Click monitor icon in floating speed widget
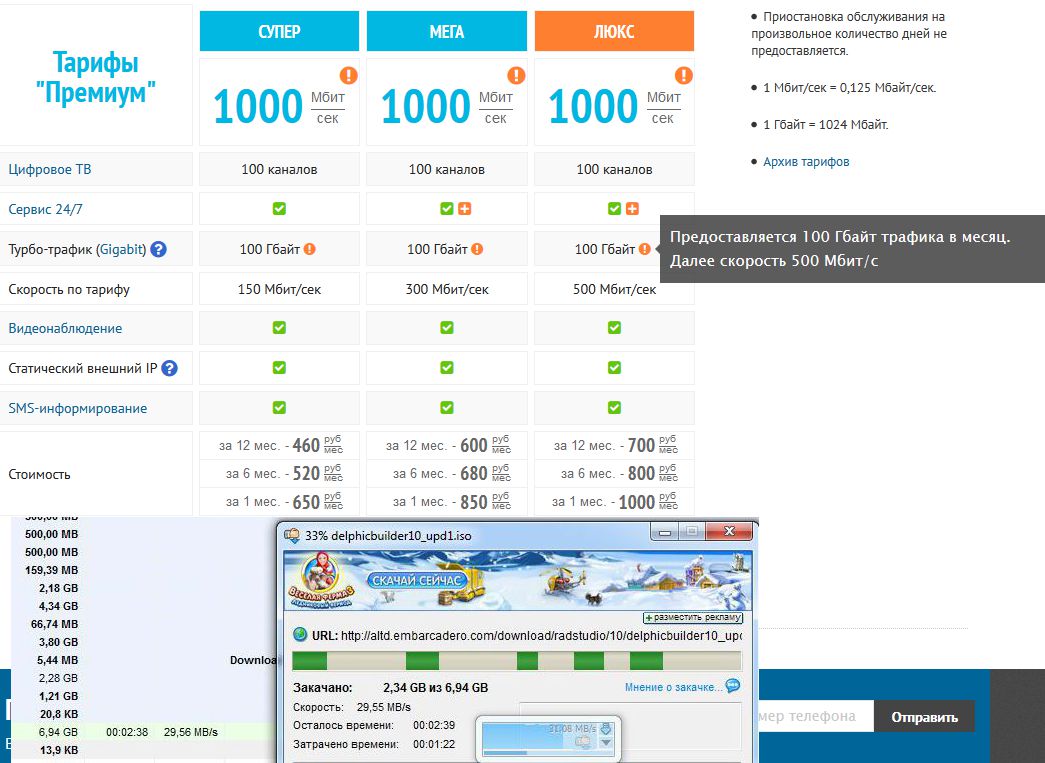 (x=584, y=742)
